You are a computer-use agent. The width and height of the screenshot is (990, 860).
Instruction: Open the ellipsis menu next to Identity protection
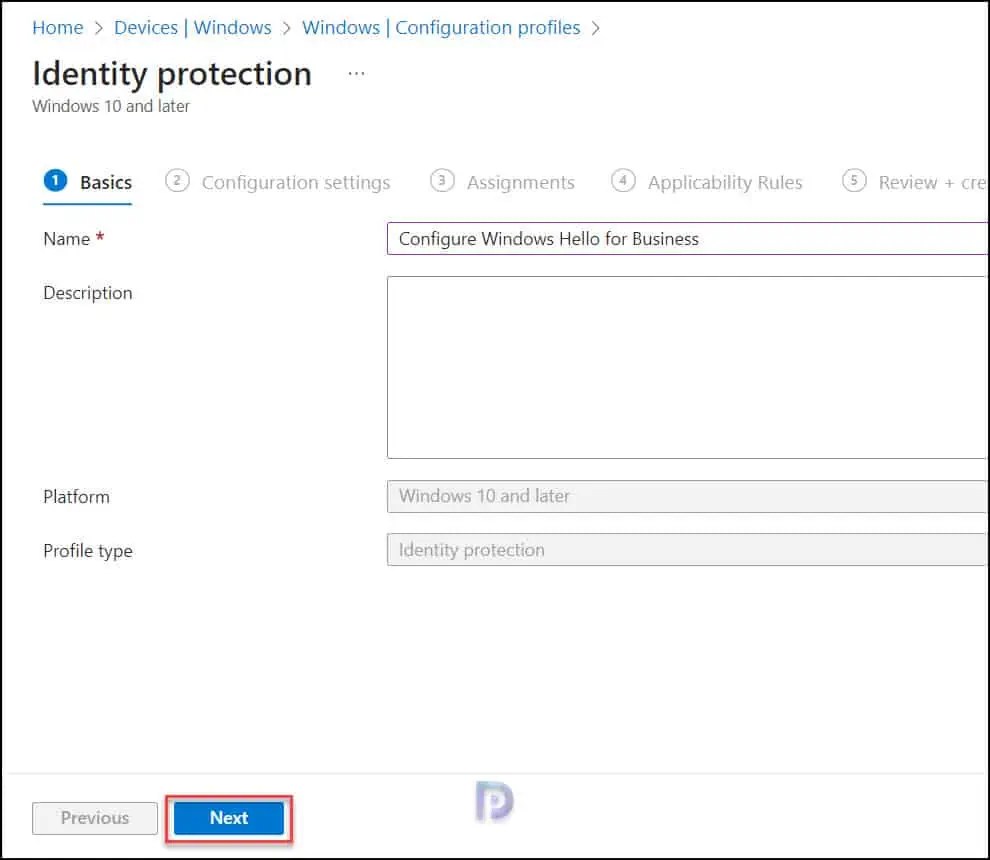click(x=356, y=73)
